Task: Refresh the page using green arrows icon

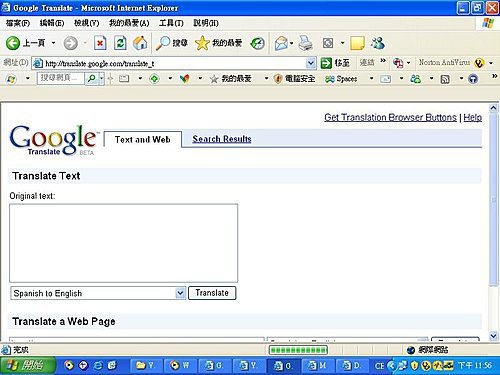Action: pyautogui.click(x=120, y=43)
